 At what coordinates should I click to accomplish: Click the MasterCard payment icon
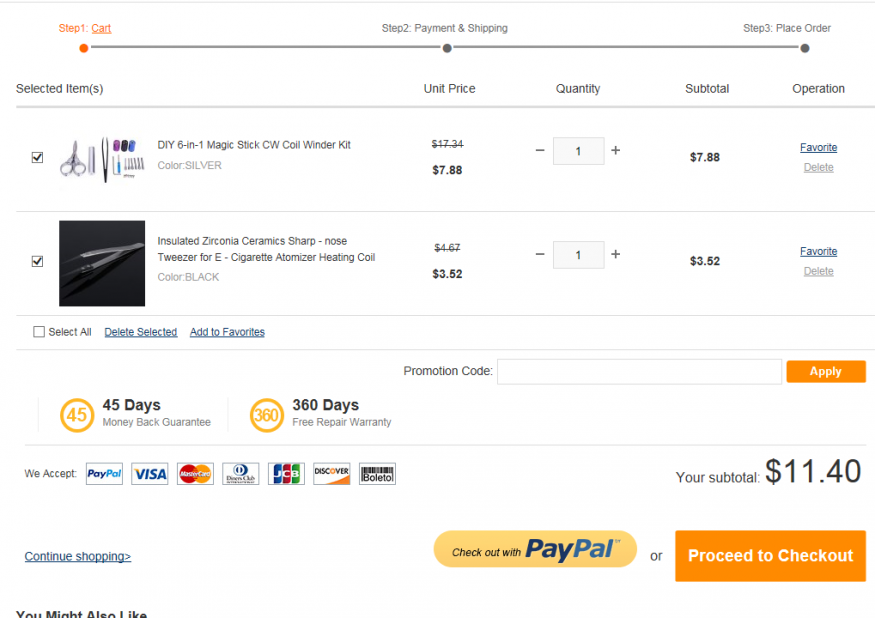(195, 474)
